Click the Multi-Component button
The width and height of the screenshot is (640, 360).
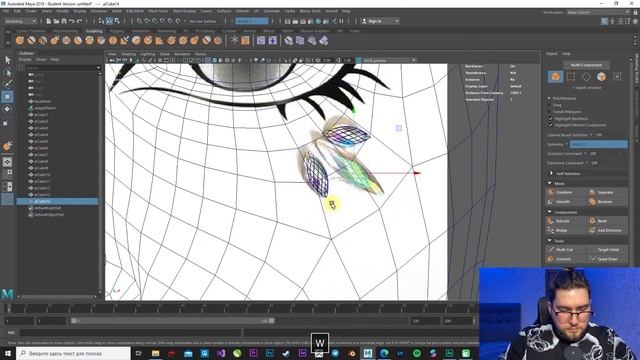pyautogui.click(x=586, y=65)
